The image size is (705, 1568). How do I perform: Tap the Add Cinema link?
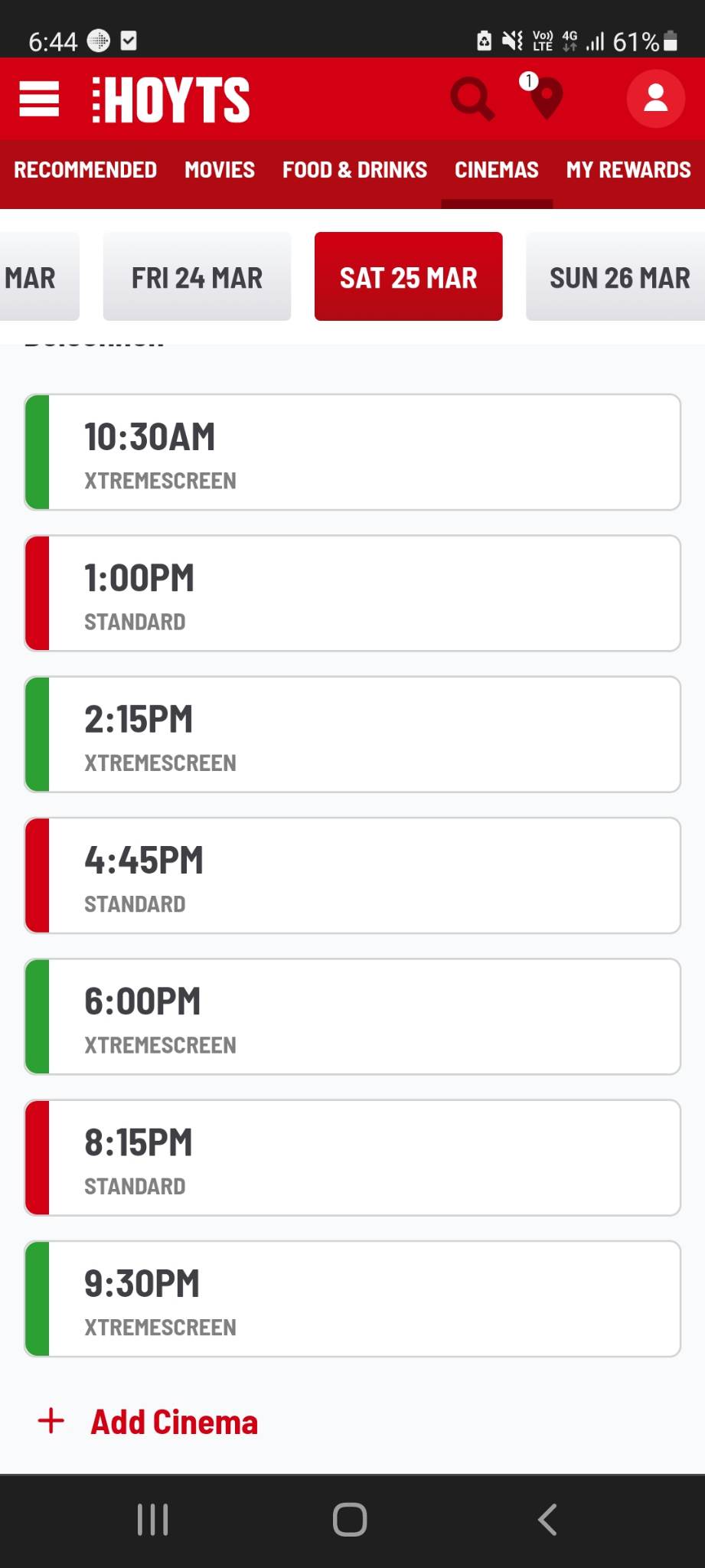pyautogui.click(x=175, y=1422)
